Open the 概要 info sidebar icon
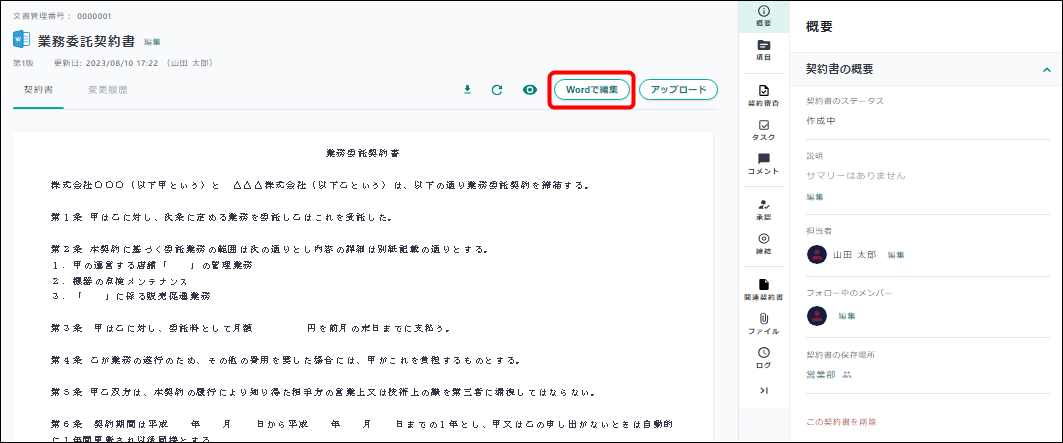1063x443 pixels. pos(764,15)
